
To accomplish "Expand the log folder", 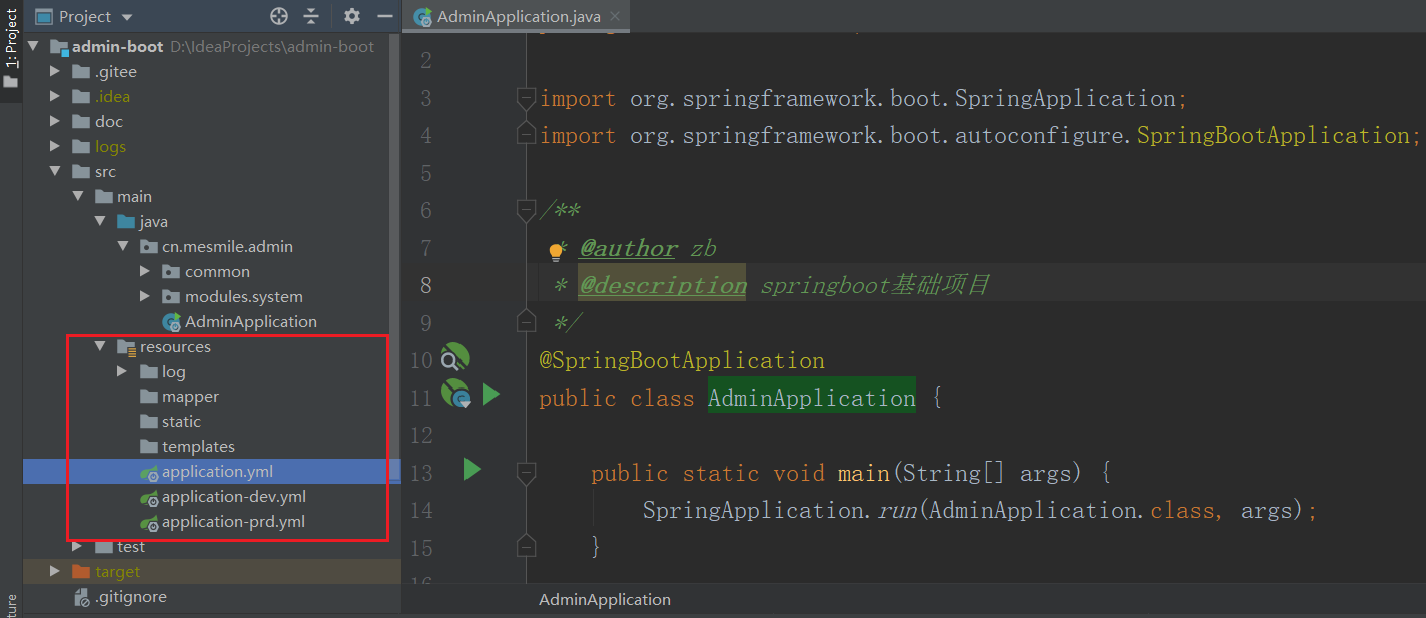I will click(x=122, y=372).
